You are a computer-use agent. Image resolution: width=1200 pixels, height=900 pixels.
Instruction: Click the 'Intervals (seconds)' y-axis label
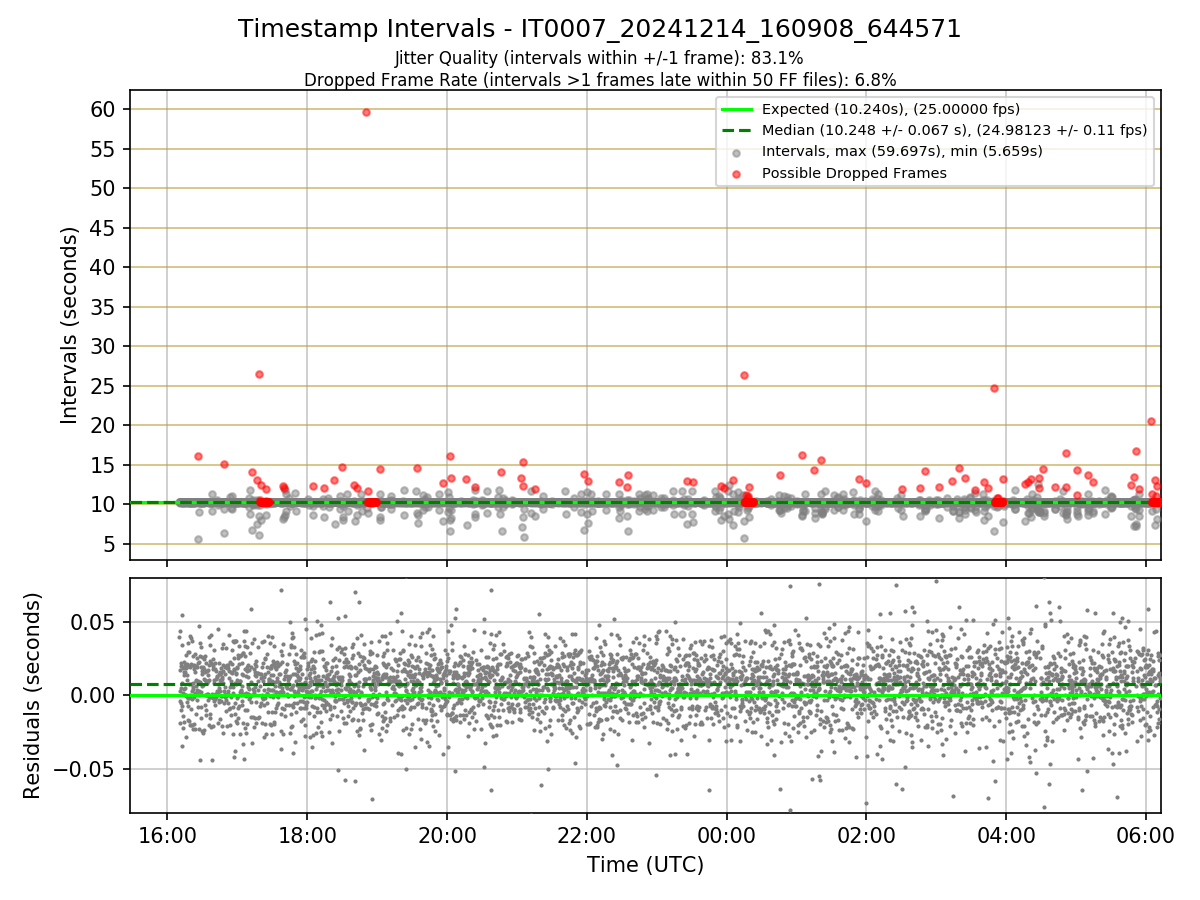coord(70,325)
